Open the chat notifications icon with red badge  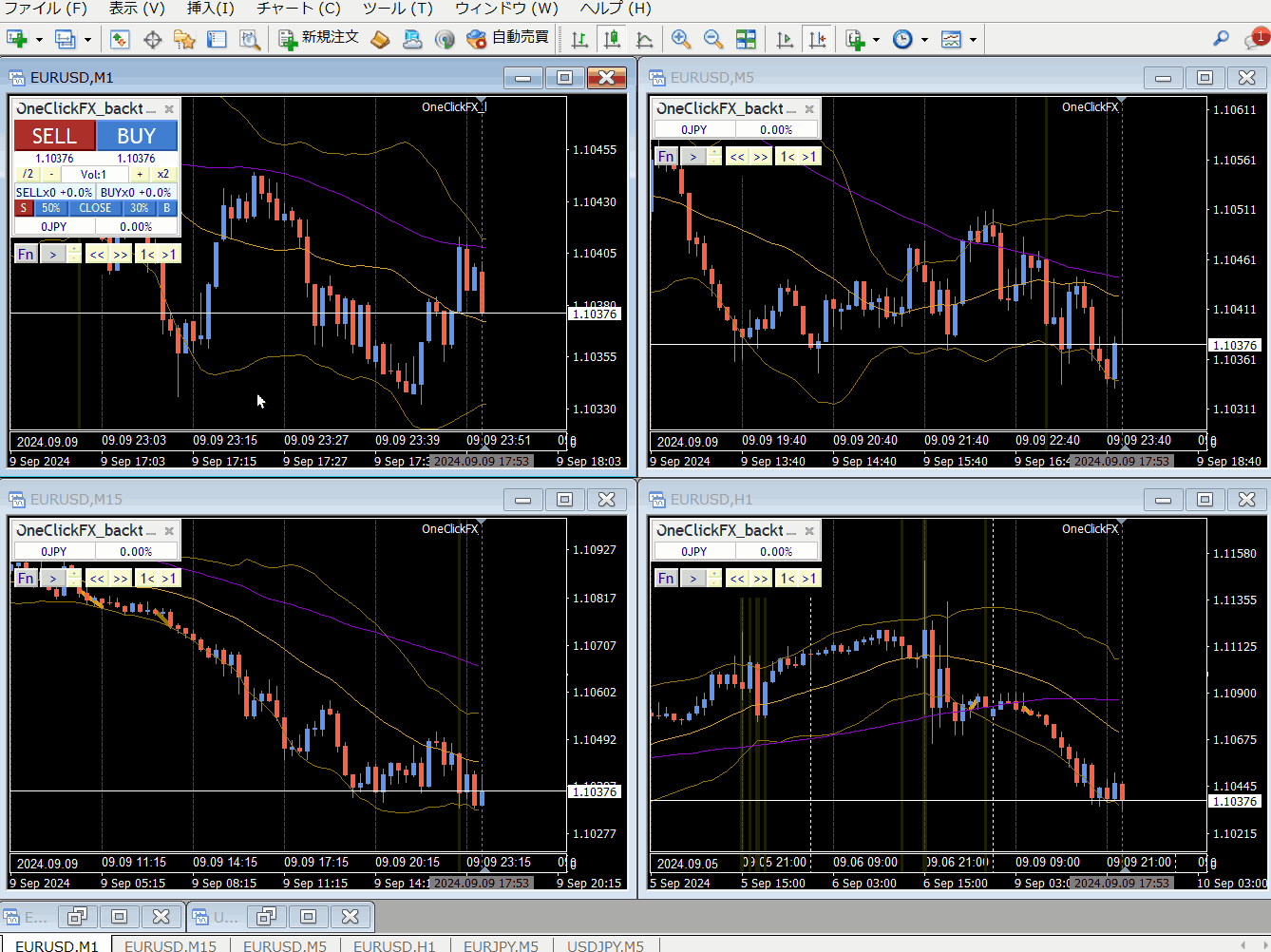(1255, 39)
